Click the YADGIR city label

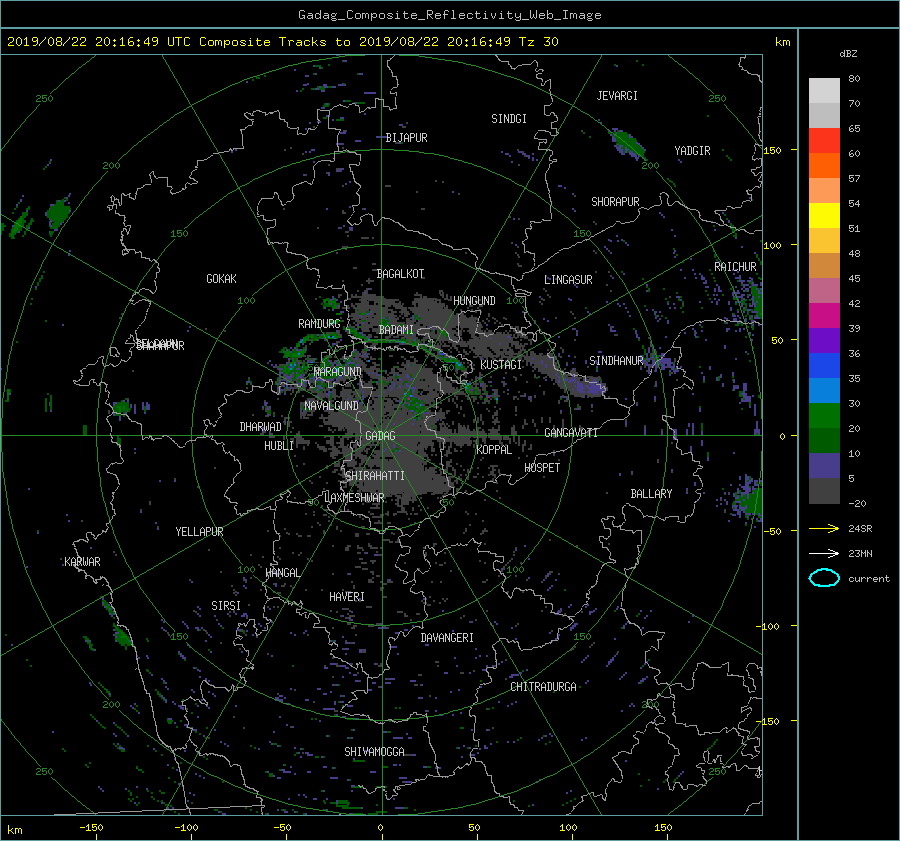pyautogui.click(x=692, y=151)
